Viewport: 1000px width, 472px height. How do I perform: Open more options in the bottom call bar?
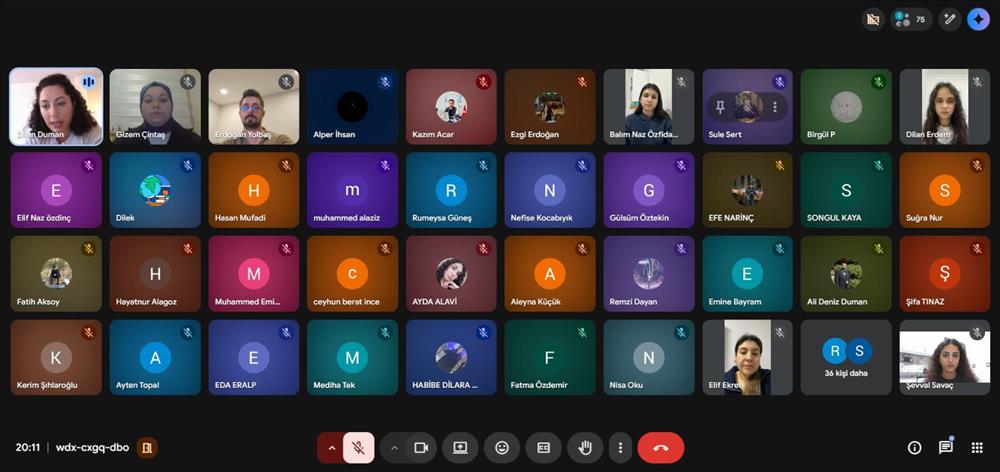[620, 448]
